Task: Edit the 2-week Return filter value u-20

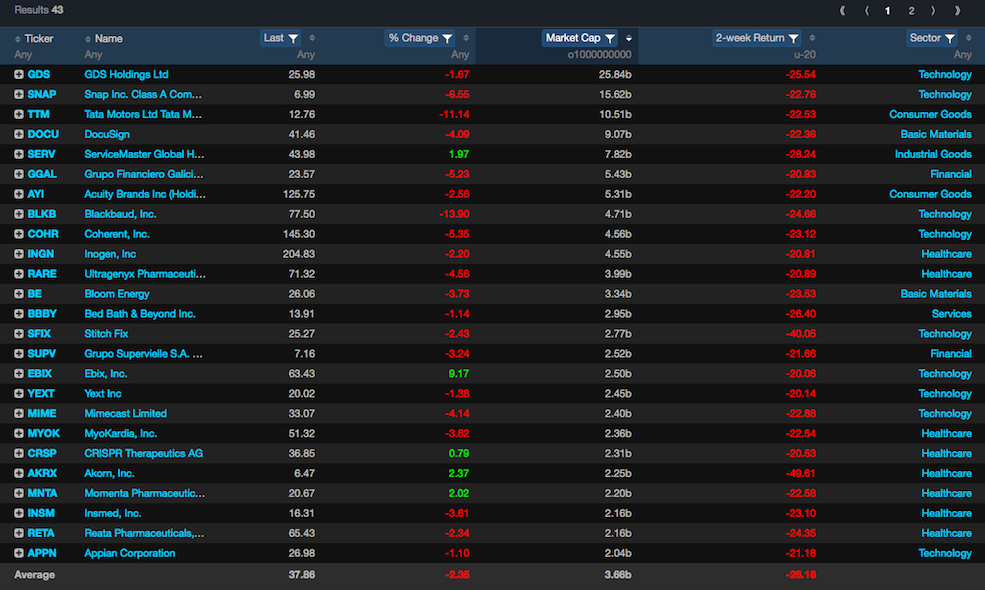Action: [805, 55]
